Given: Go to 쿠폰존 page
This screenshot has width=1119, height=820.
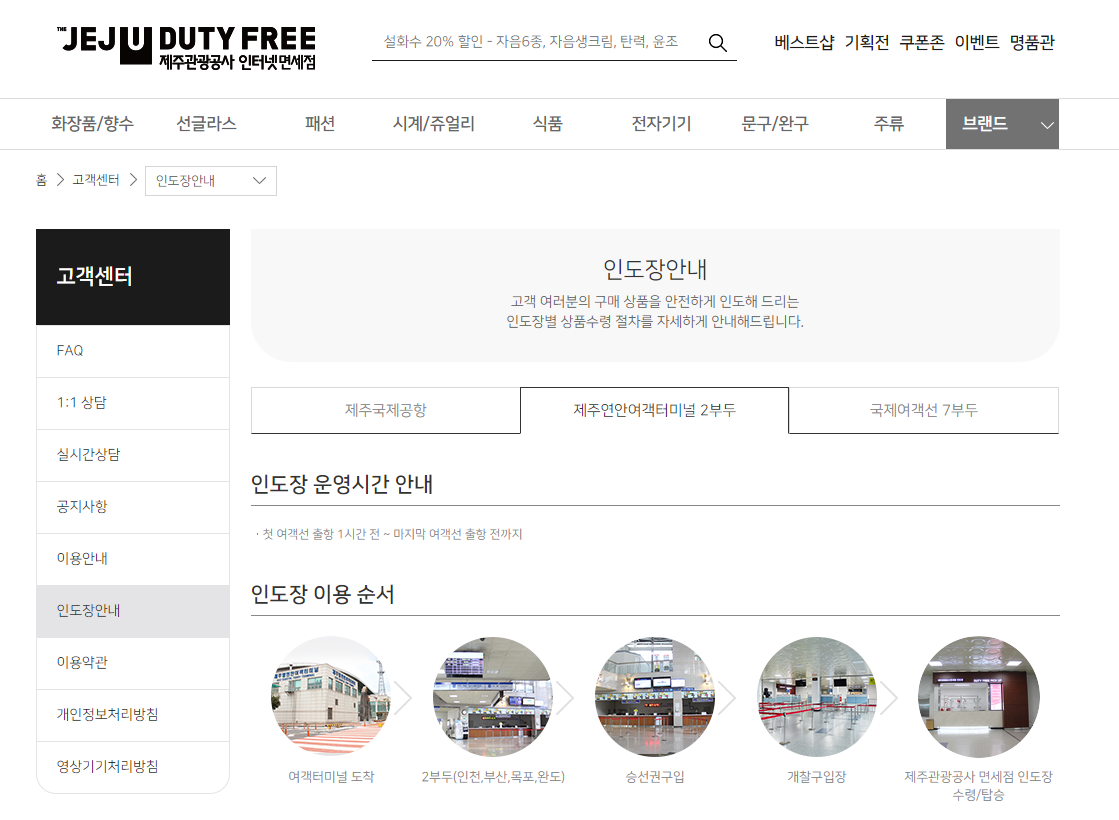Looking at the screenshot, I should coord(921,43).
